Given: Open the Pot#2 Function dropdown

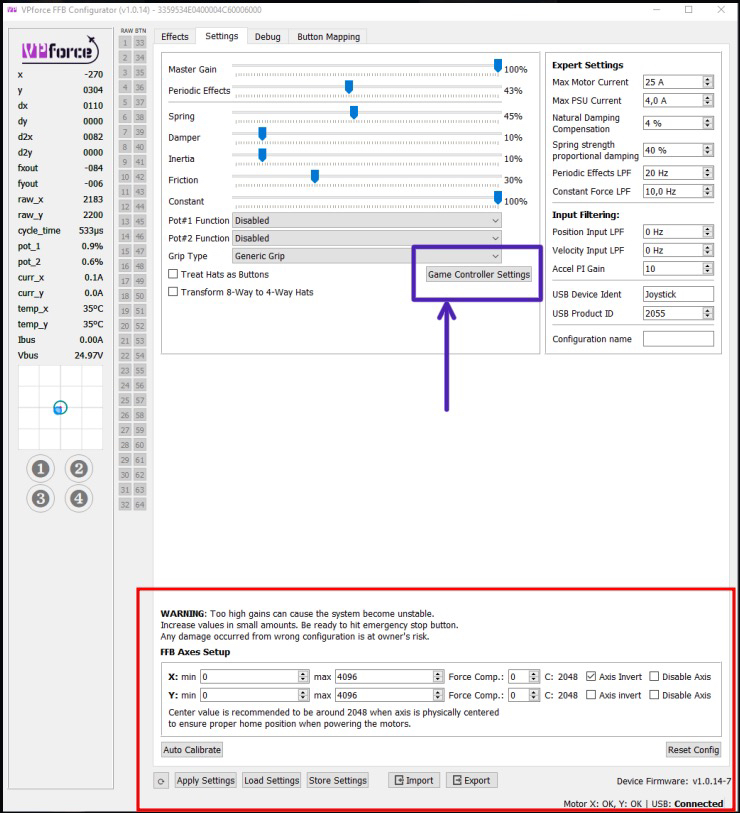Looking at the screenshot, I should (367, 238).
